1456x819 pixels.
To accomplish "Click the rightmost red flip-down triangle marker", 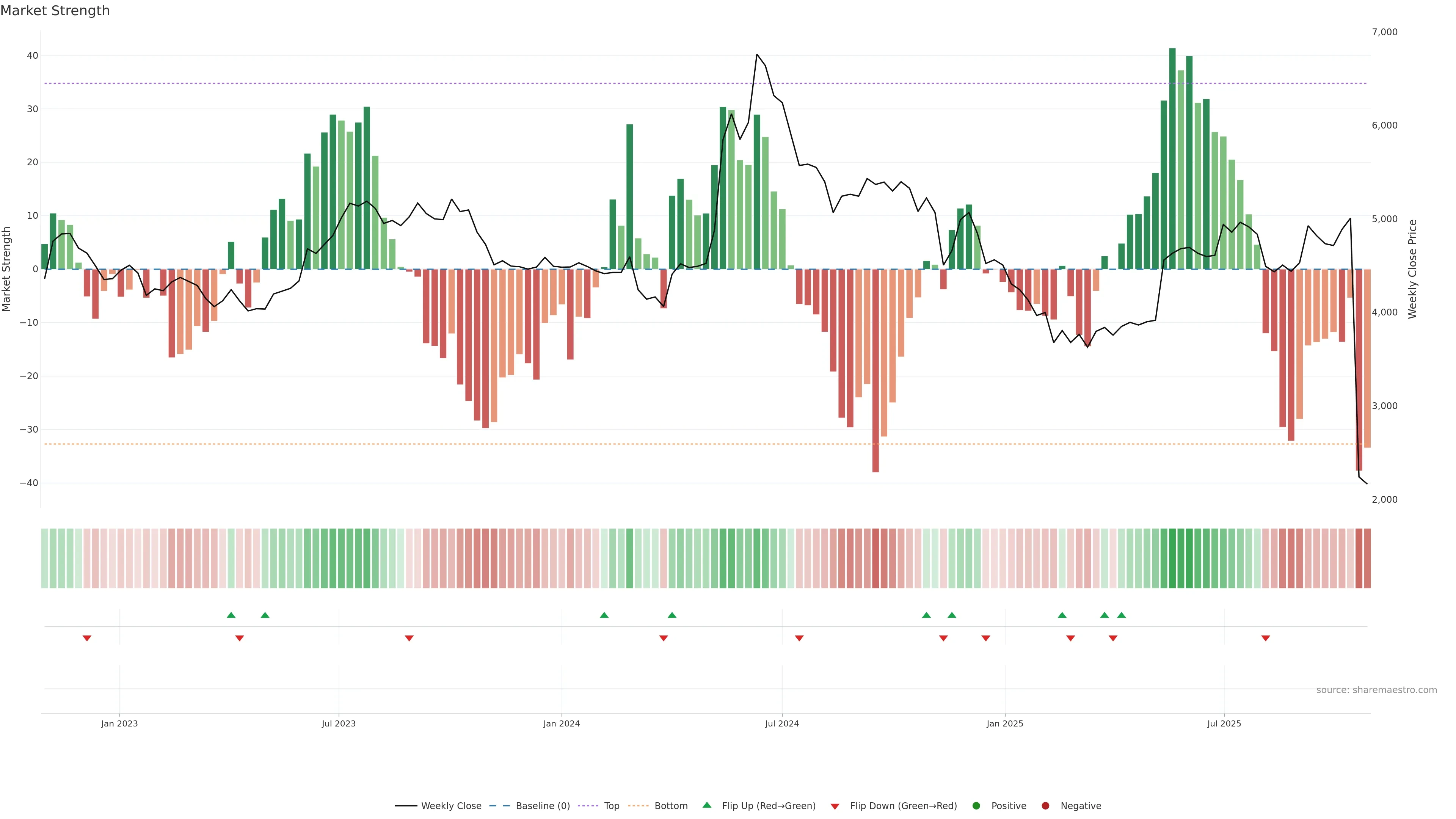I will point(1266,638).
